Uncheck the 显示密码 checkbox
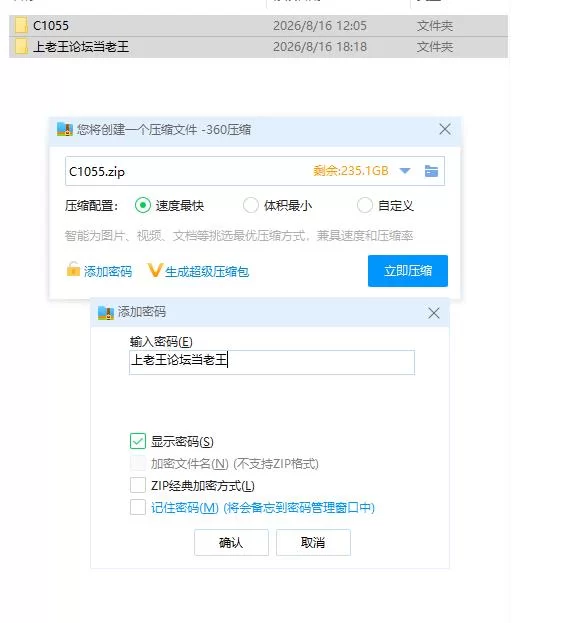This screenshot has height=623, width=561. [x=138, y=441]
